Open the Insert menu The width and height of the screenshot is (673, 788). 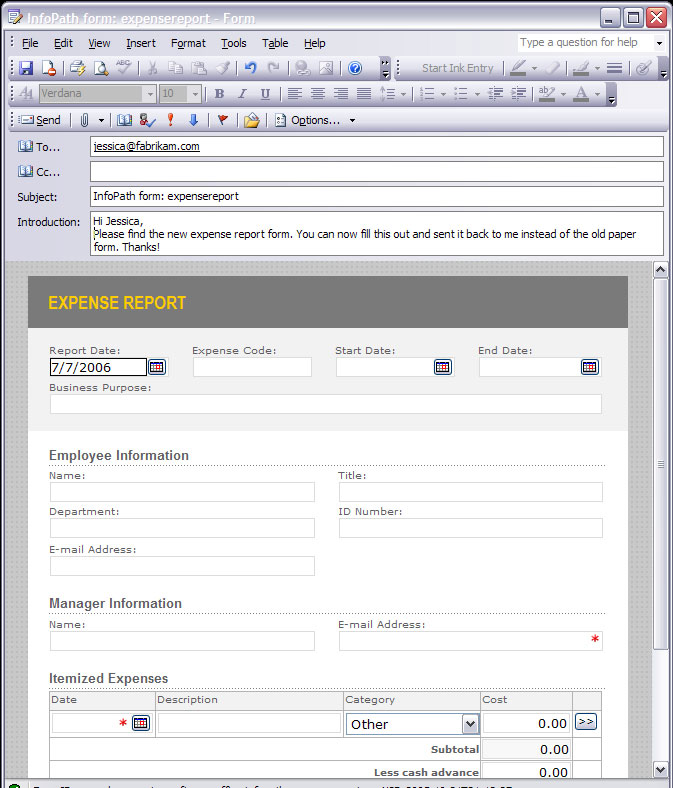coord(140,43)
